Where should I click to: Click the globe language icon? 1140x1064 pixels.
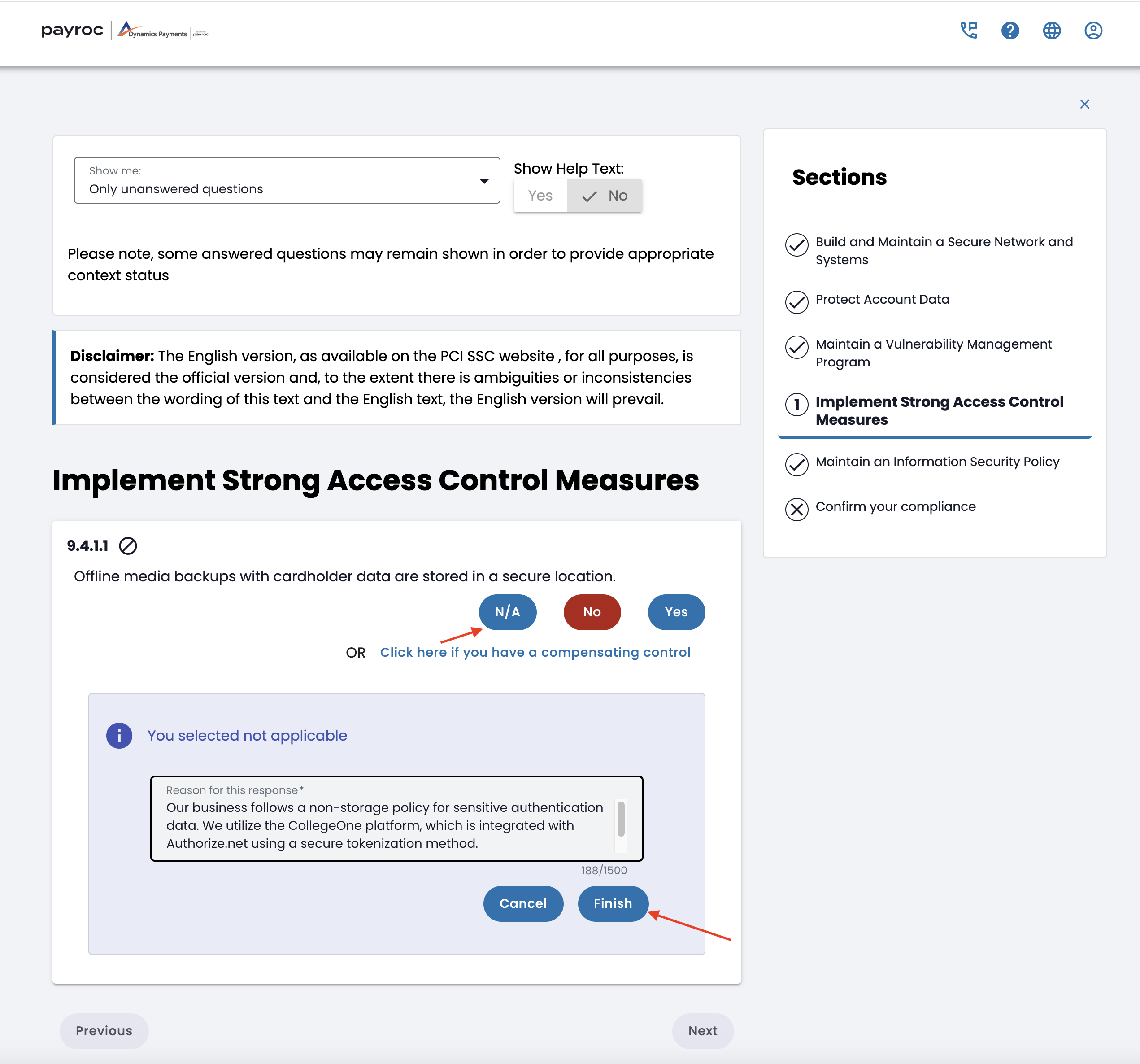(x=1051, y=31)
